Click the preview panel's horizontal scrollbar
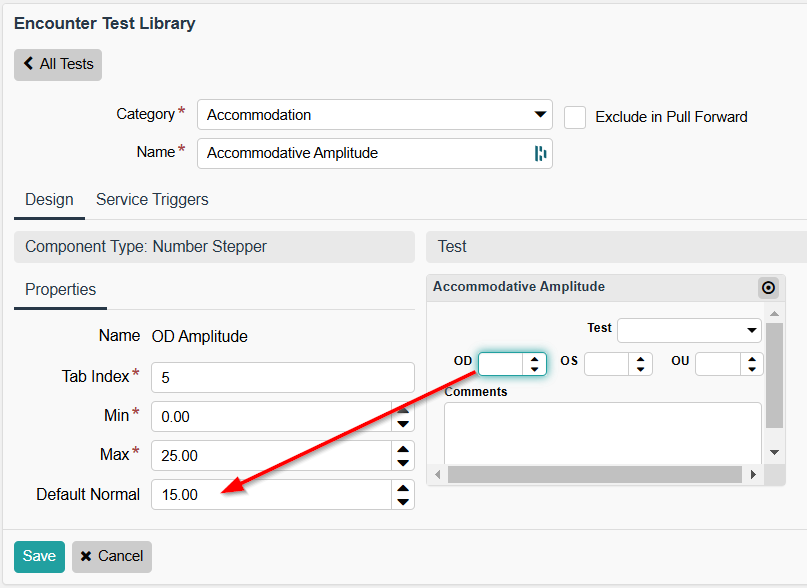 [x=595, y=475]
